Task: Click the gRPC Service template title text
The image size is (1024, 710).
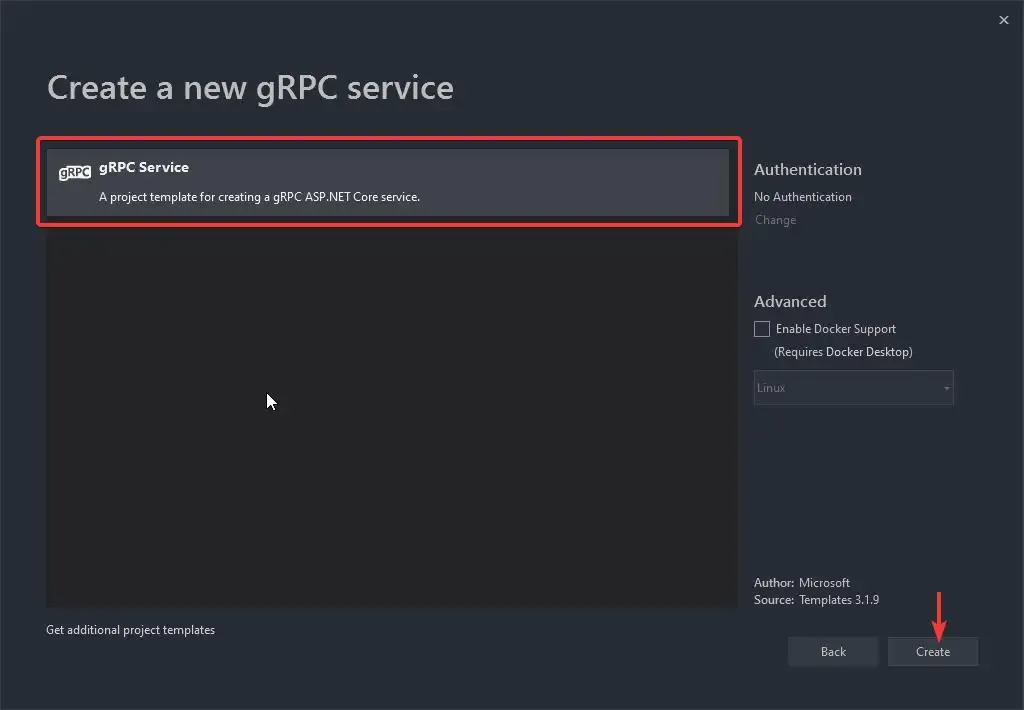Action: (x=144, y=167)
